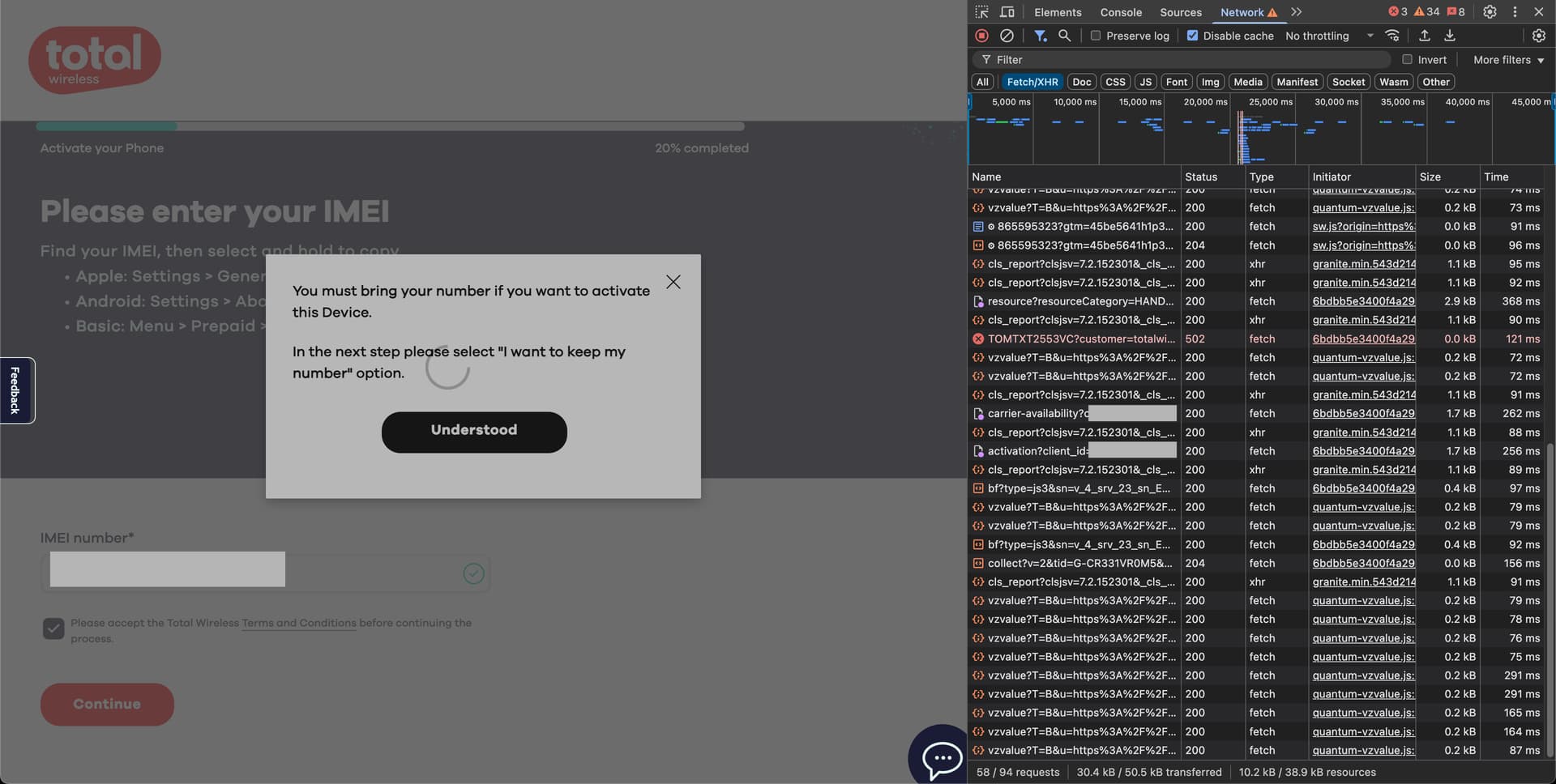This screenshot has height=784, width=1556.
Task: Click the import HAR upload icon
Action: coord(1424,36)
